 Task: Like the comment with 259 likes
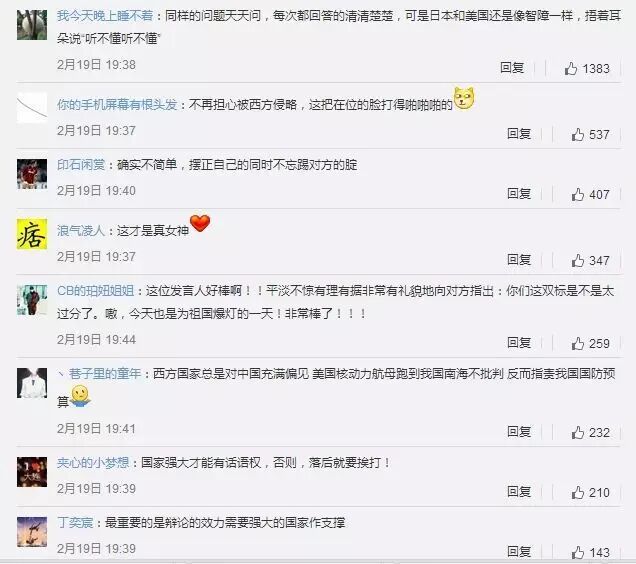tap(578, 344)
